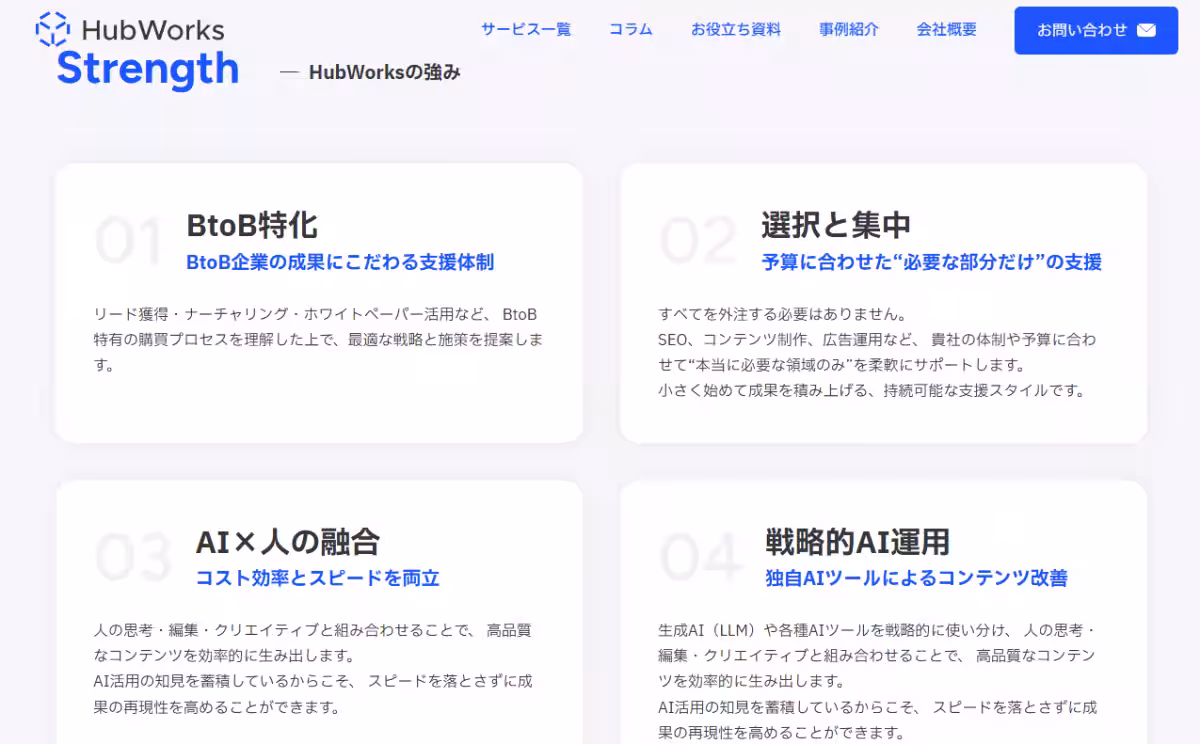
Task: Select the 選択と集中 card heading
Action: [x=838, y=225]
